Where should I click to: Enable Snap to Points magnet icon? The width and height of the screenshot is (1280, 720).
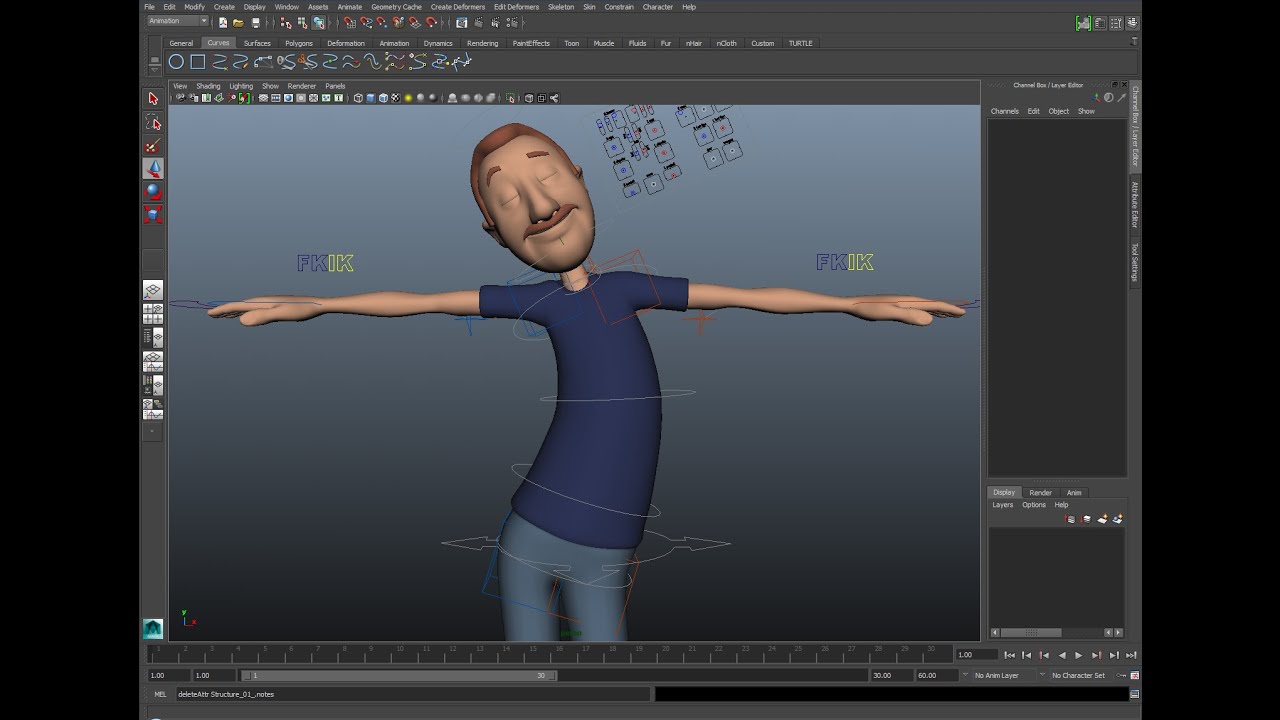coord(382,22)
